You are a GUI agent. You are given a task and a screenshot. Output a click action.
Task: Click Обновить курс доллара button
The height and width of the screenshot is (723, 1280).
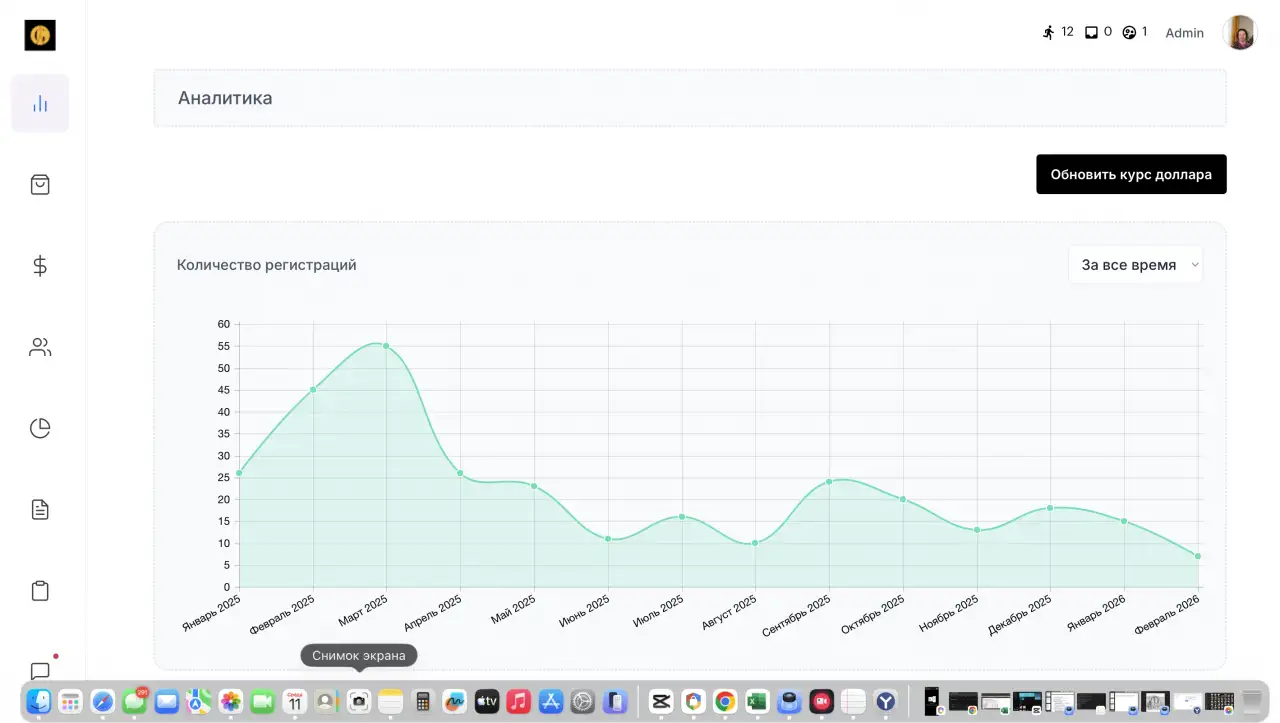1131,174
